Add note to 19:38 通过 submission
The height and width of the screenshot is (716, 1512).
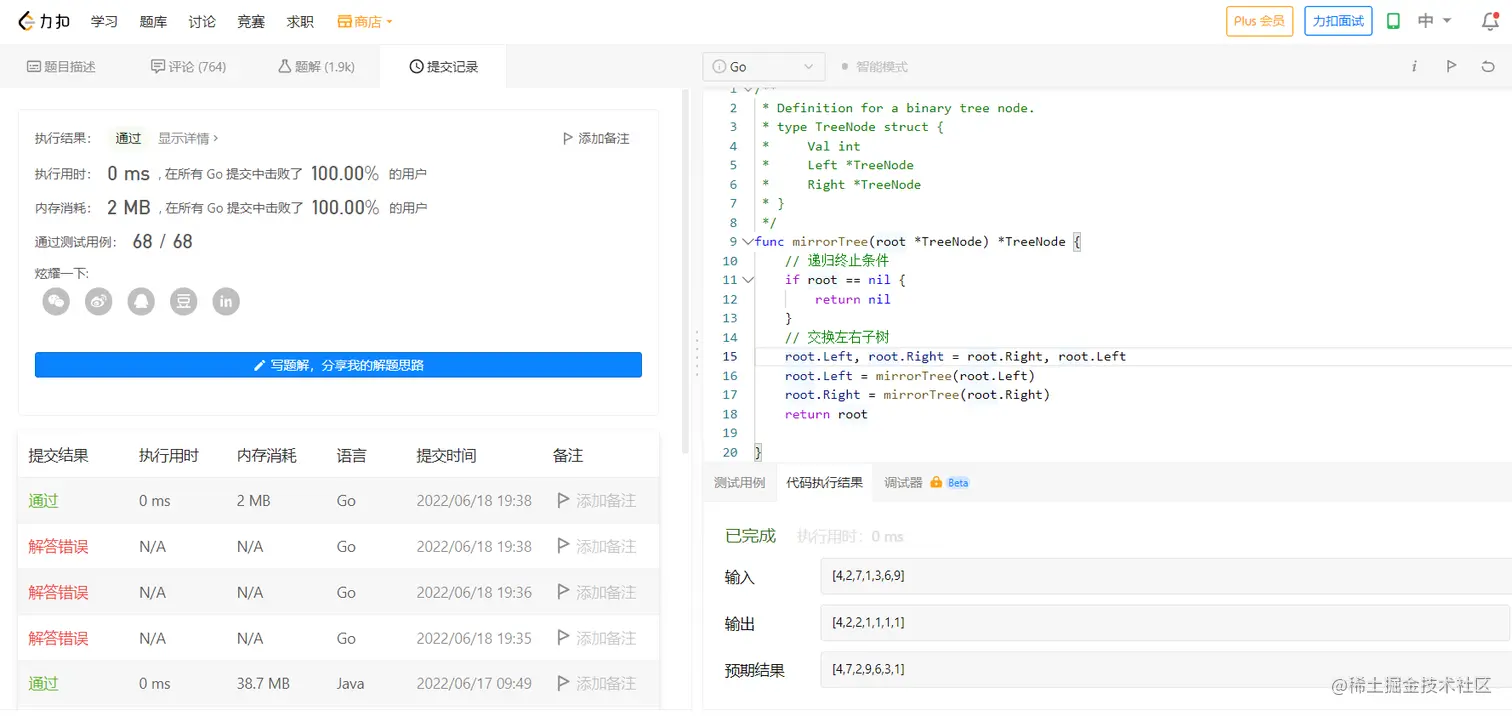point(596,501)
